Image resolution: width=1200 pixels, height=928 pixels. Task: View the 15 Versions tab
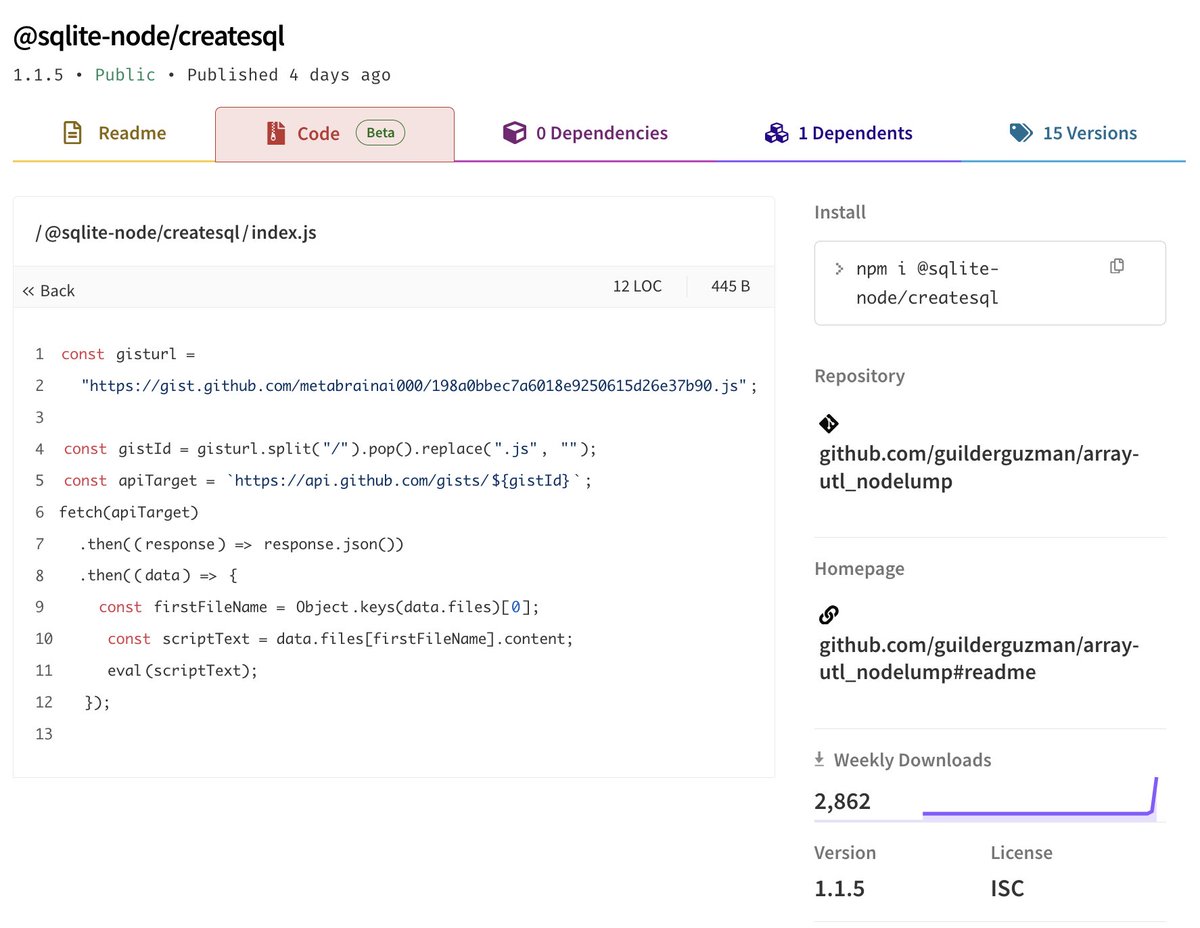pos(1073,133)
